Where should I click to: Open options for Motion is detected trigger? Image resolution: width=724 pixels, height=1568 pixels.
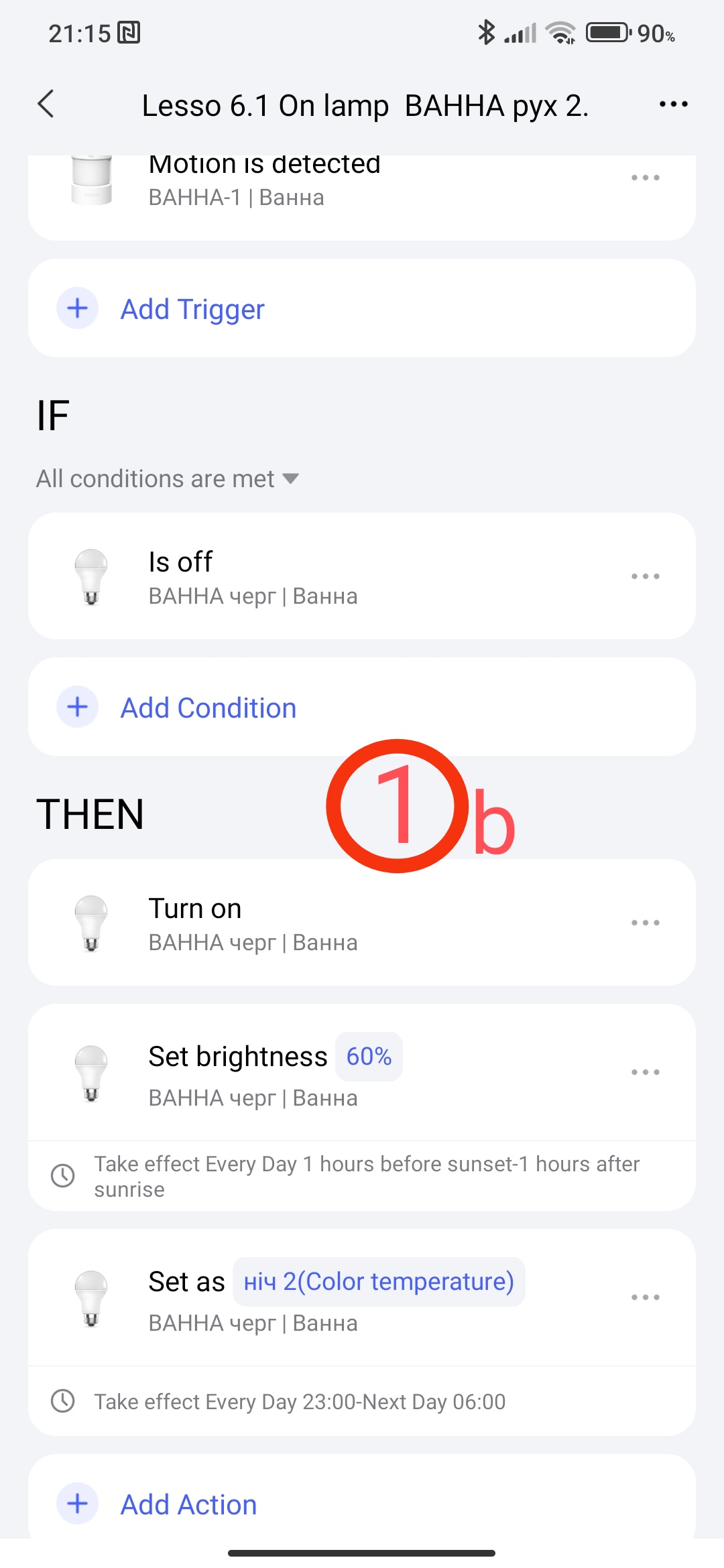point(645,178)
